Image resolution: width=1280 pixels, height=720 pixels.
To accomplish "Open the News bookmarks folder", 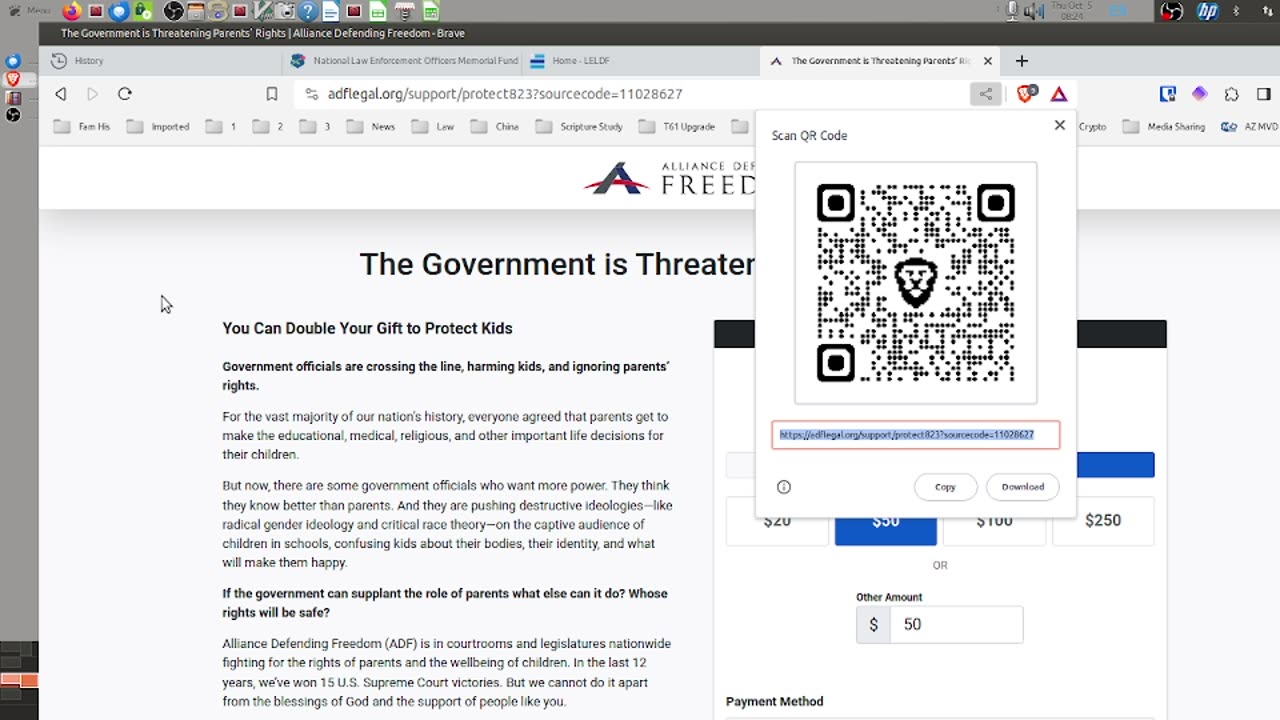I will pos(371,127).
